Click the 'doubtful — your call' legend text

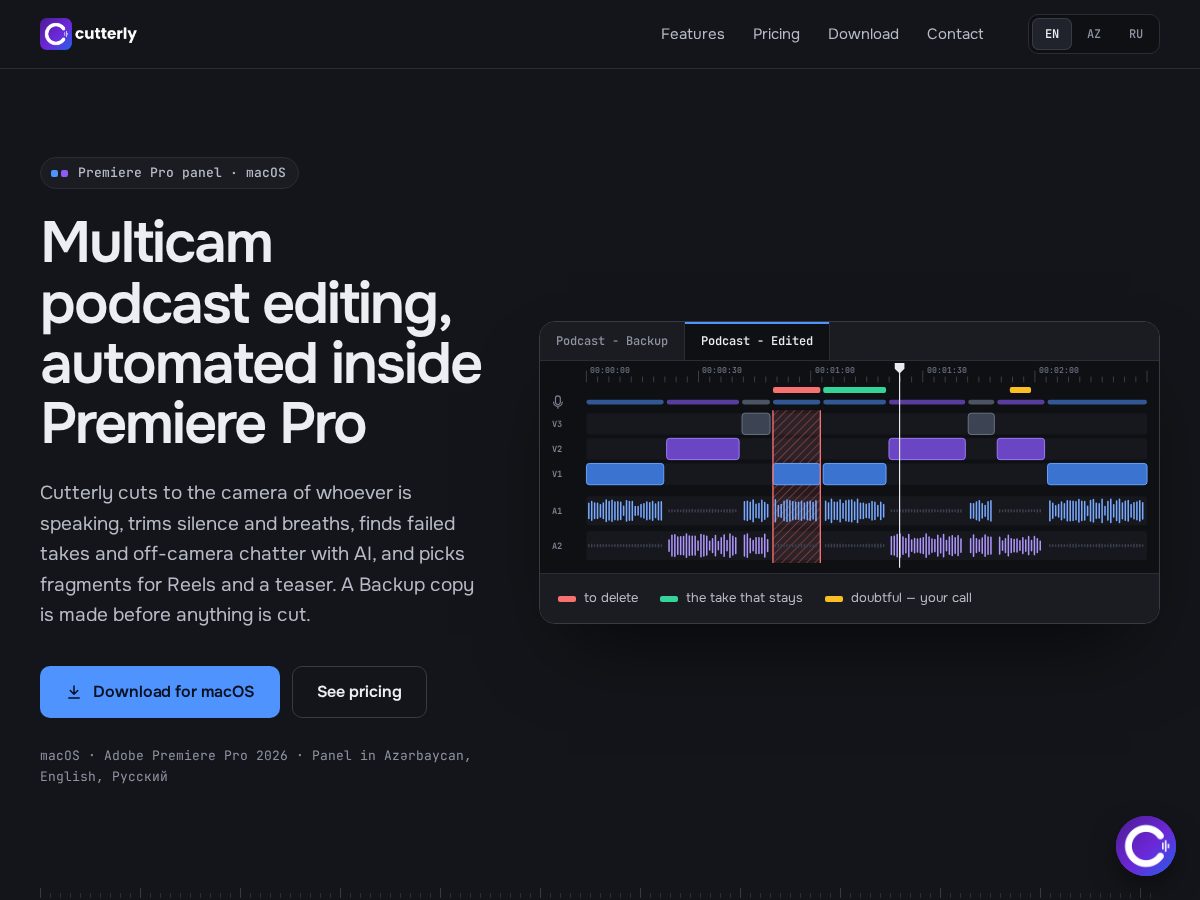tap(911, 598)
